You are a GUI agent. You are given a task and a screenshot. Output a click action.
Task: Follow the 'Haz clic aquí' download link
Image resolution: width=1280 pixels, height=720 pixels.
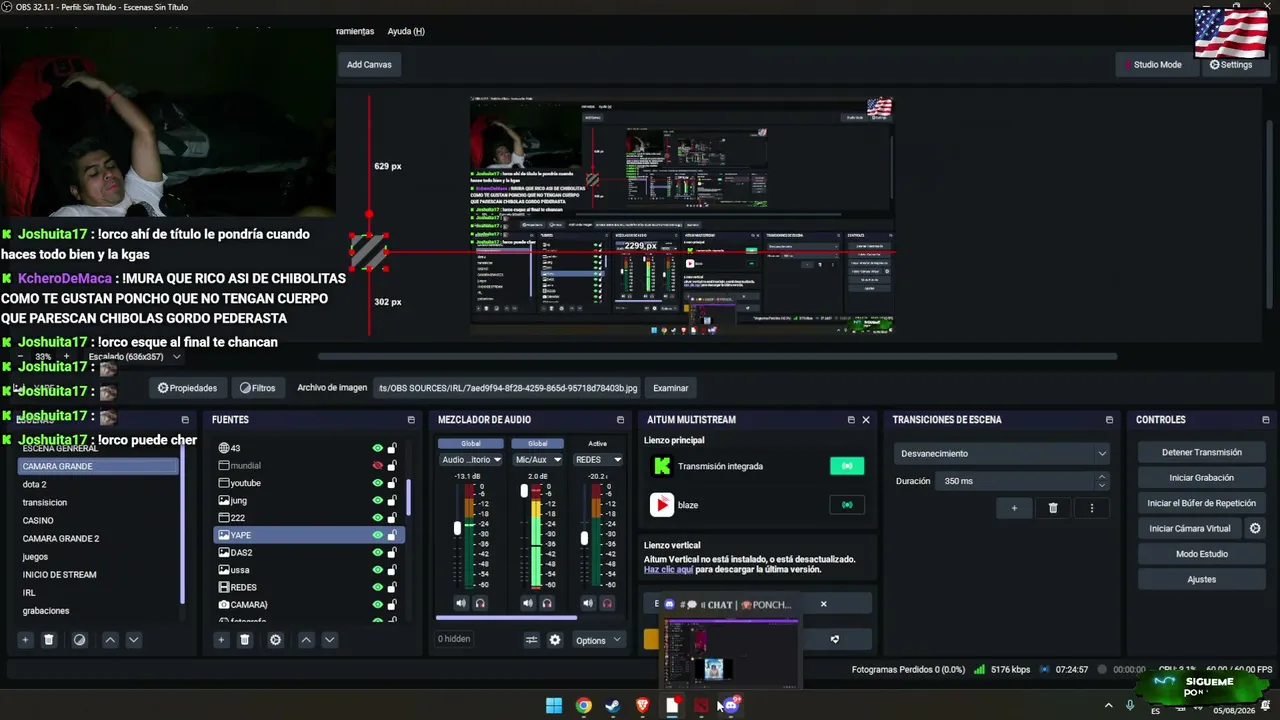668,570
